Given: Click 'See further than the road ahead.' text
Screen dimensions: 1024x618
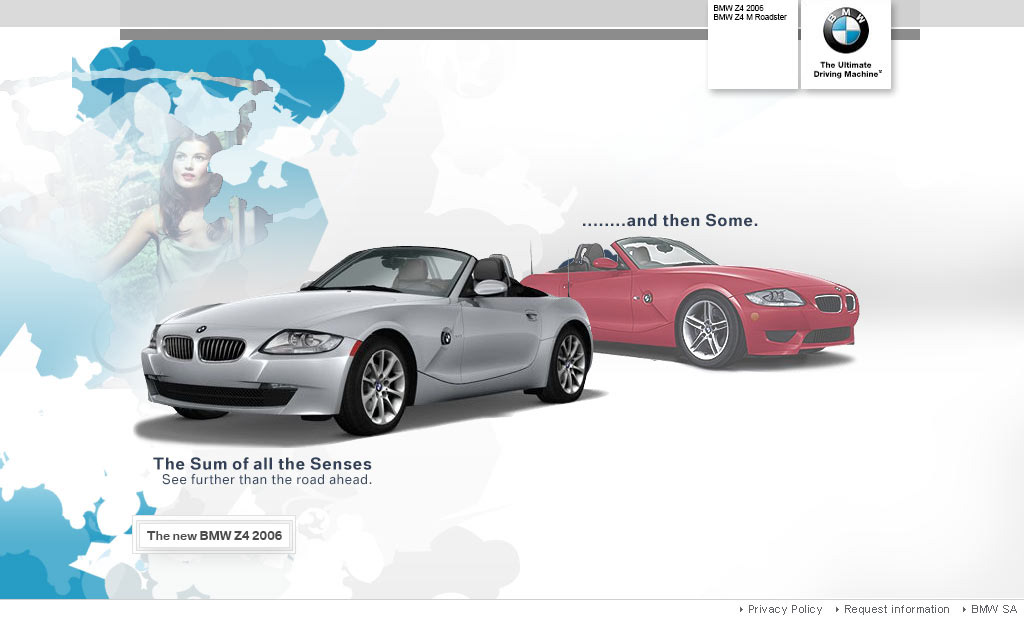Looking at the screenshot, I should 267,480.
